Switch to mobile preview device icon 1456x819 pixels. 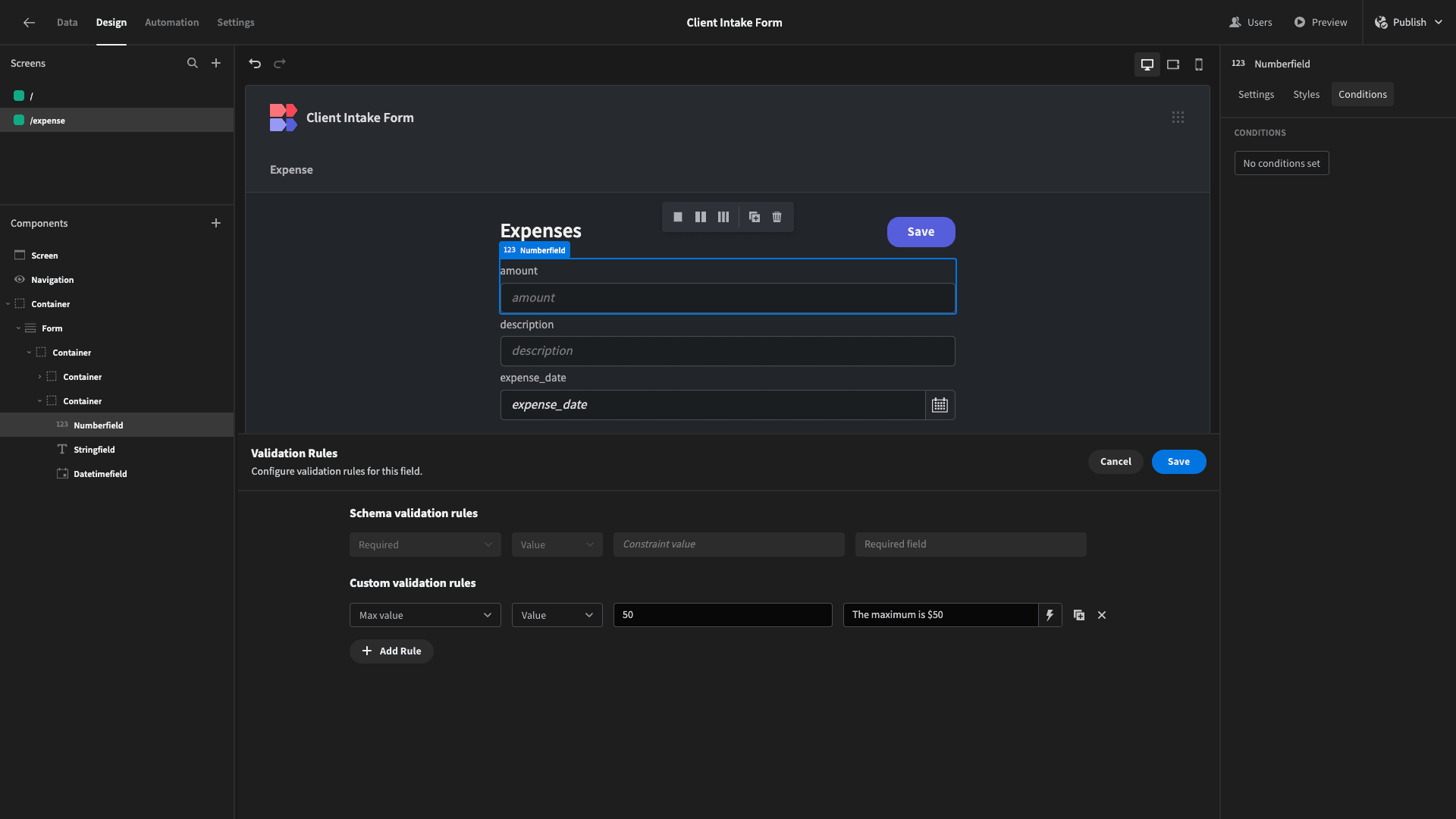[x=1199, y=64]
